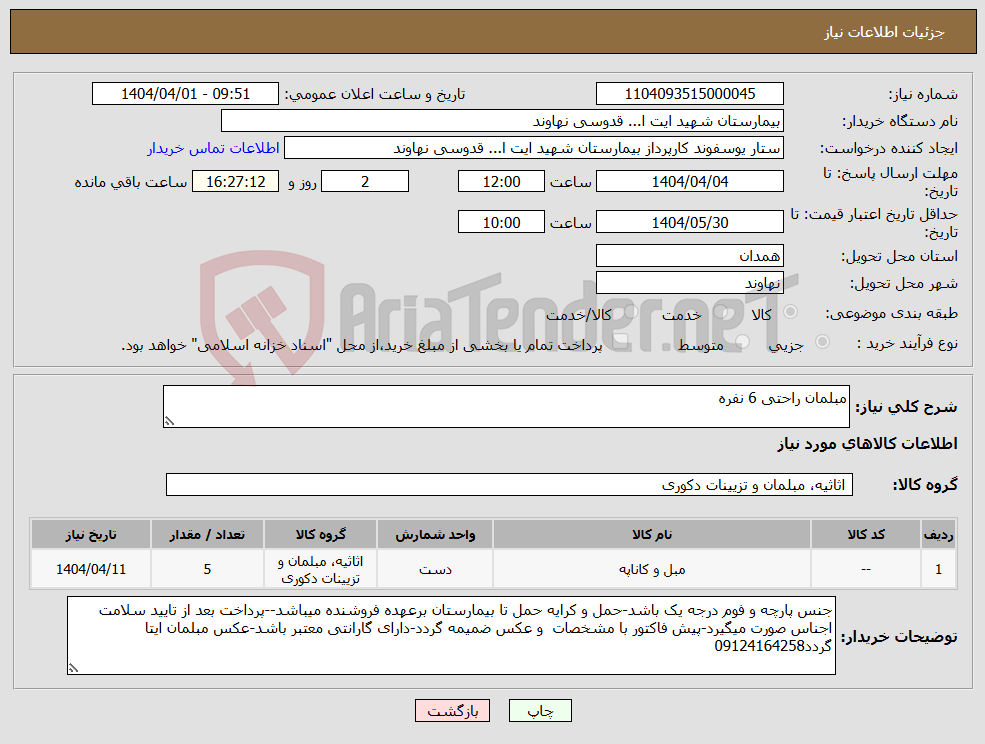Screen dimensions: 985x744
Task: Click the quantity cell 5
Action: [x=207, y=569]
